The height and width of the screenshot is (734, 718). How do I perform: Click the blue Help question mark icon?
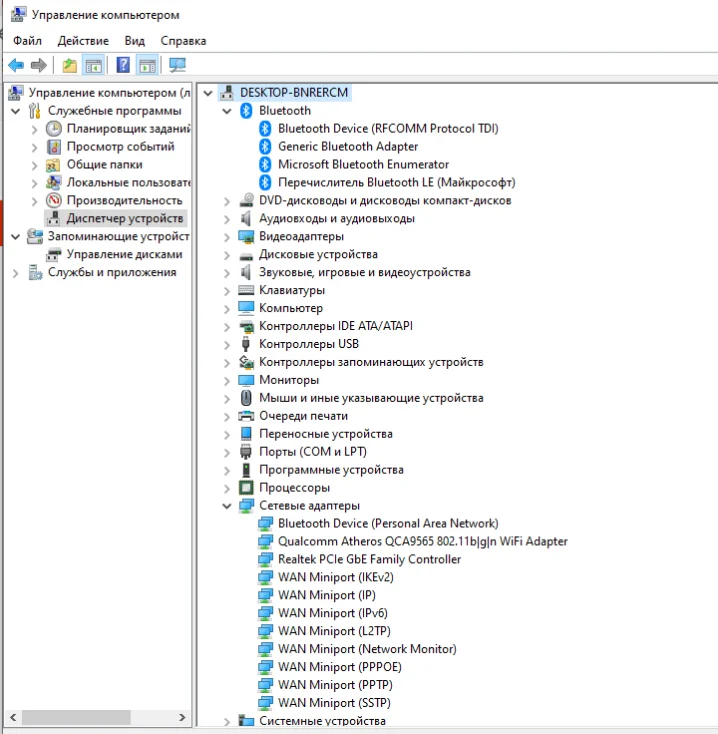(x=123, y=65)
